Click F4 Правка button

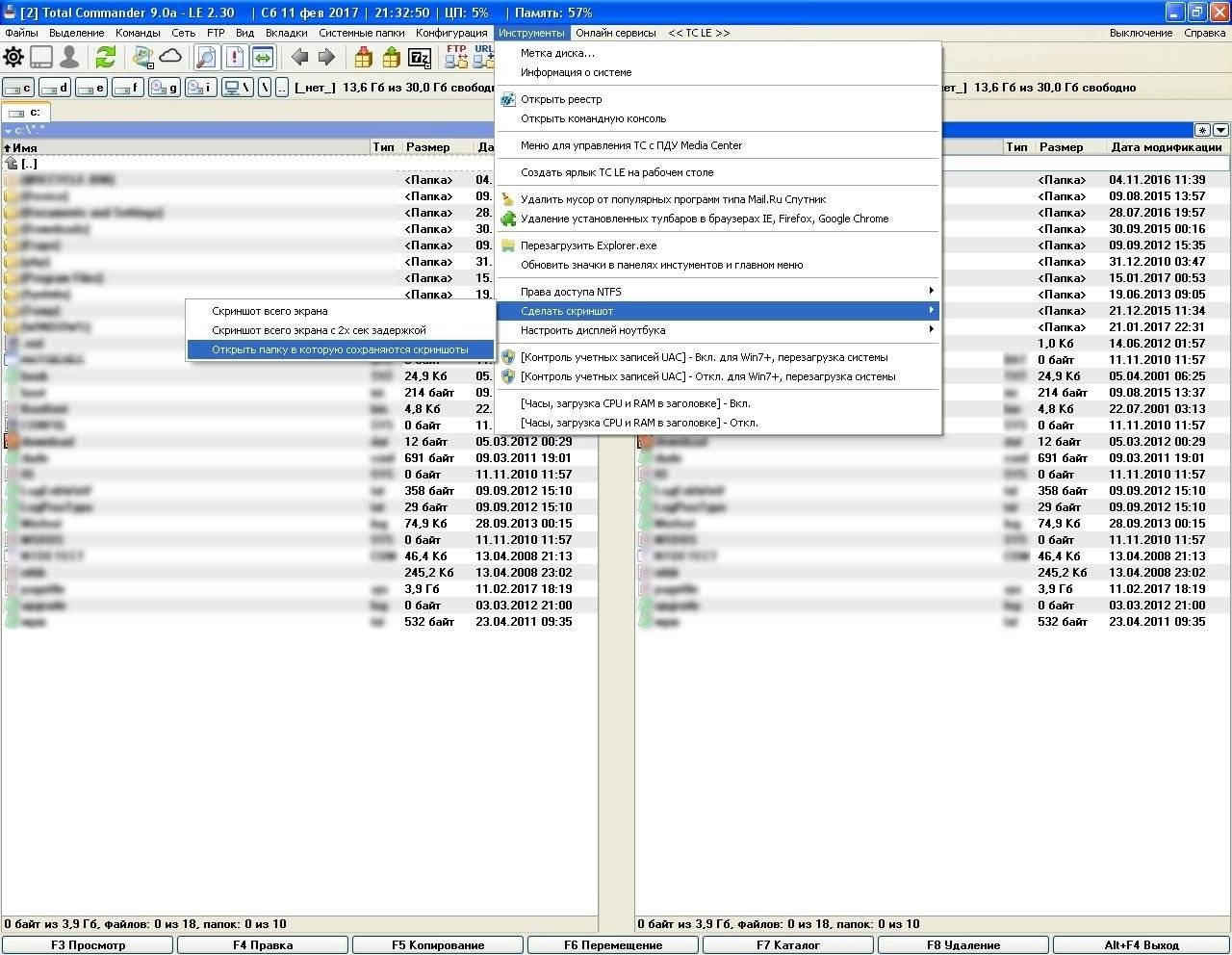click(x=263, y=945)
